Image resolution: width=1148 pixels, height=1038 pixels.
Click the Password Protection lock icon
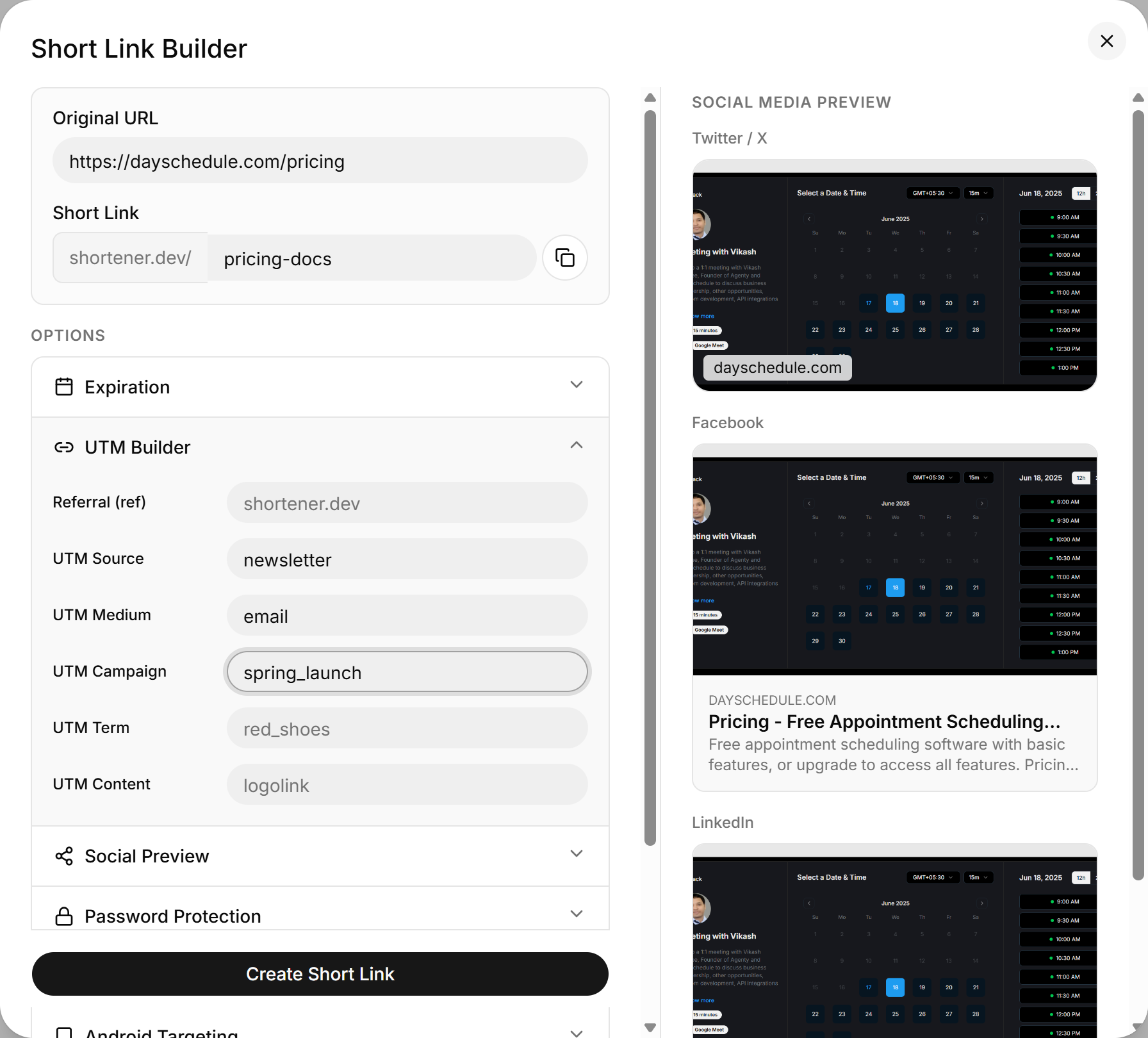click(x=64, y=916)
